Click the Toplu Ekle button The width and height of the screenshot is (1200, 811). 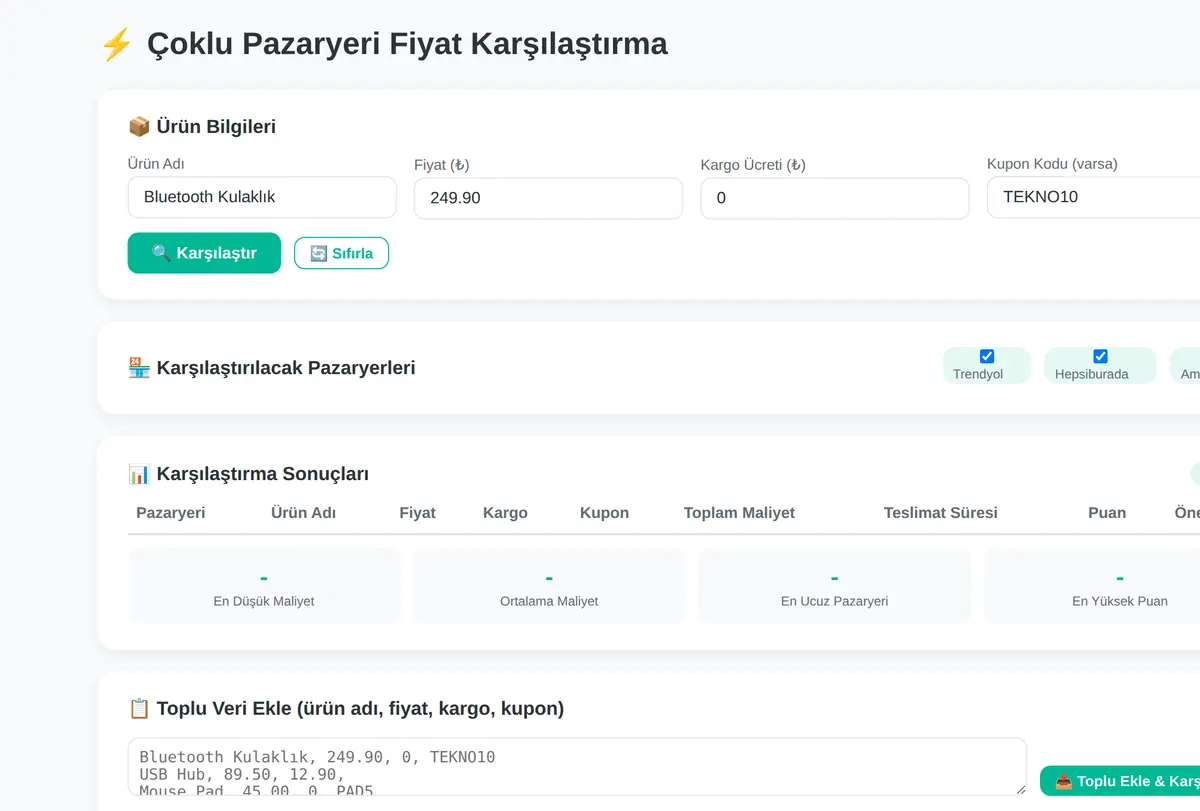1120,781
